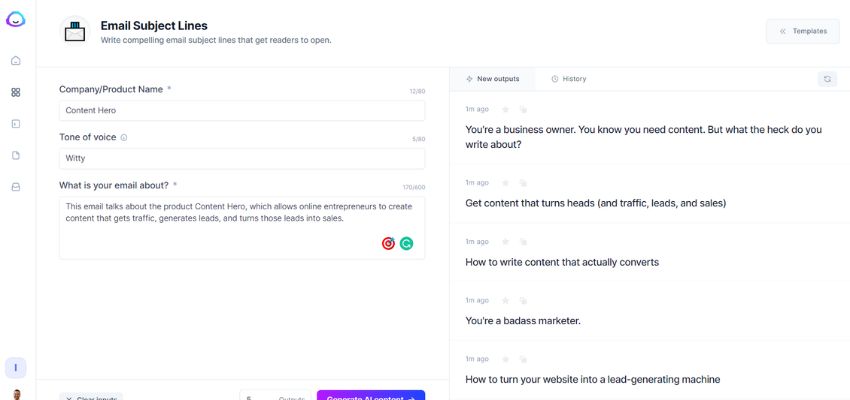
Task: Click the 'Email Subject Lines' heading
Action: point(154,25)
